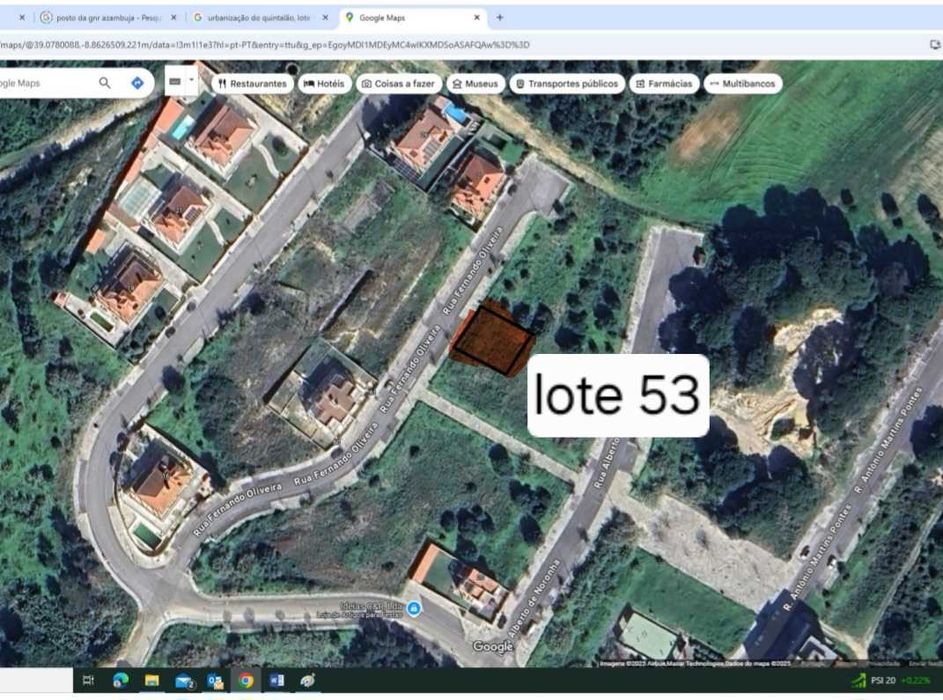Click the PSI 20 stock widget
The height and width of the screenshot is (700, 943).
point(893,681)
